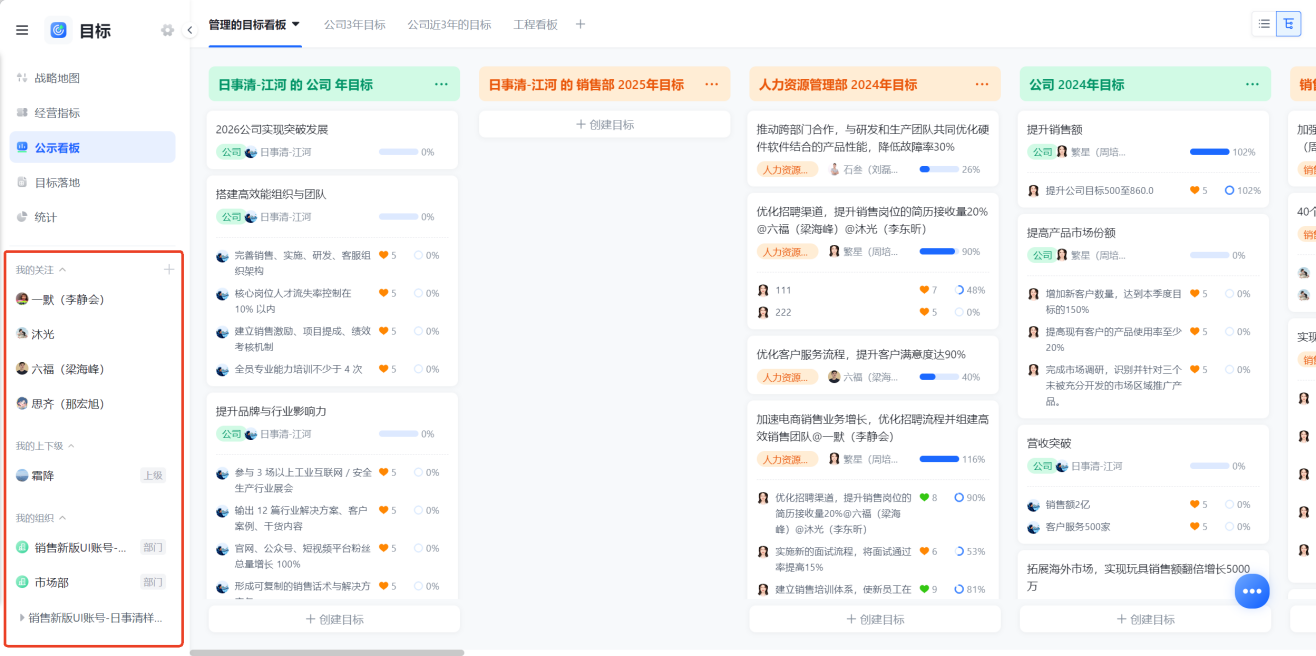This screenshot has width=1316, height=656.
Task: Open settings gear next to 目标
Action: (167, 30)
